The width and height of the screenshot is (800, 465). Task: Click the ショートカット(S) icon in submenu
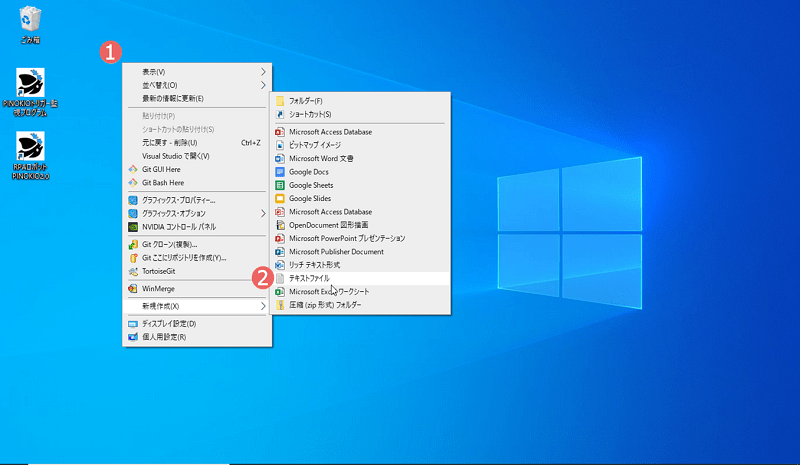click(280, 114)
